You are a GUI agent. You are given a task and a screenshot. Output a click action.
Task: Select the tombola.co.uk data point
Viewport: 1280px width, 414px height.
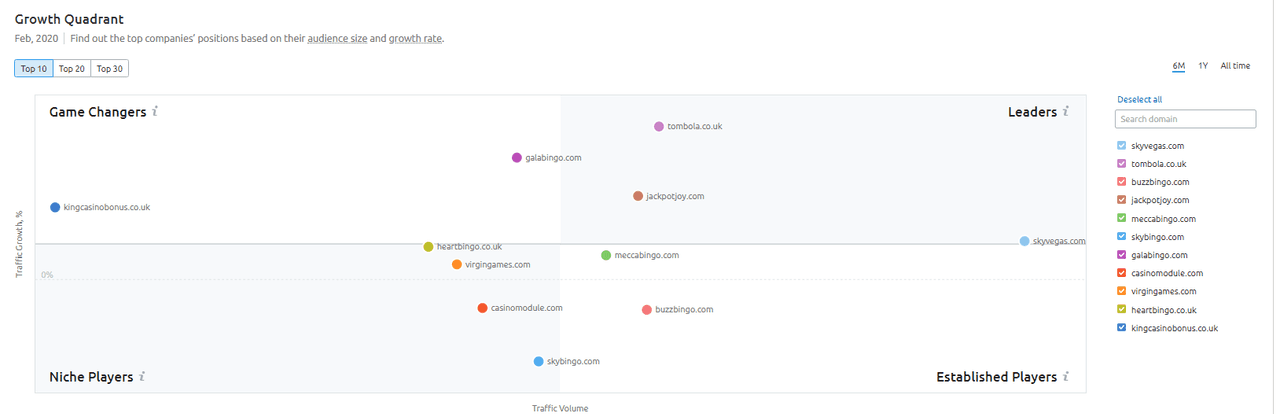(659, 127)
